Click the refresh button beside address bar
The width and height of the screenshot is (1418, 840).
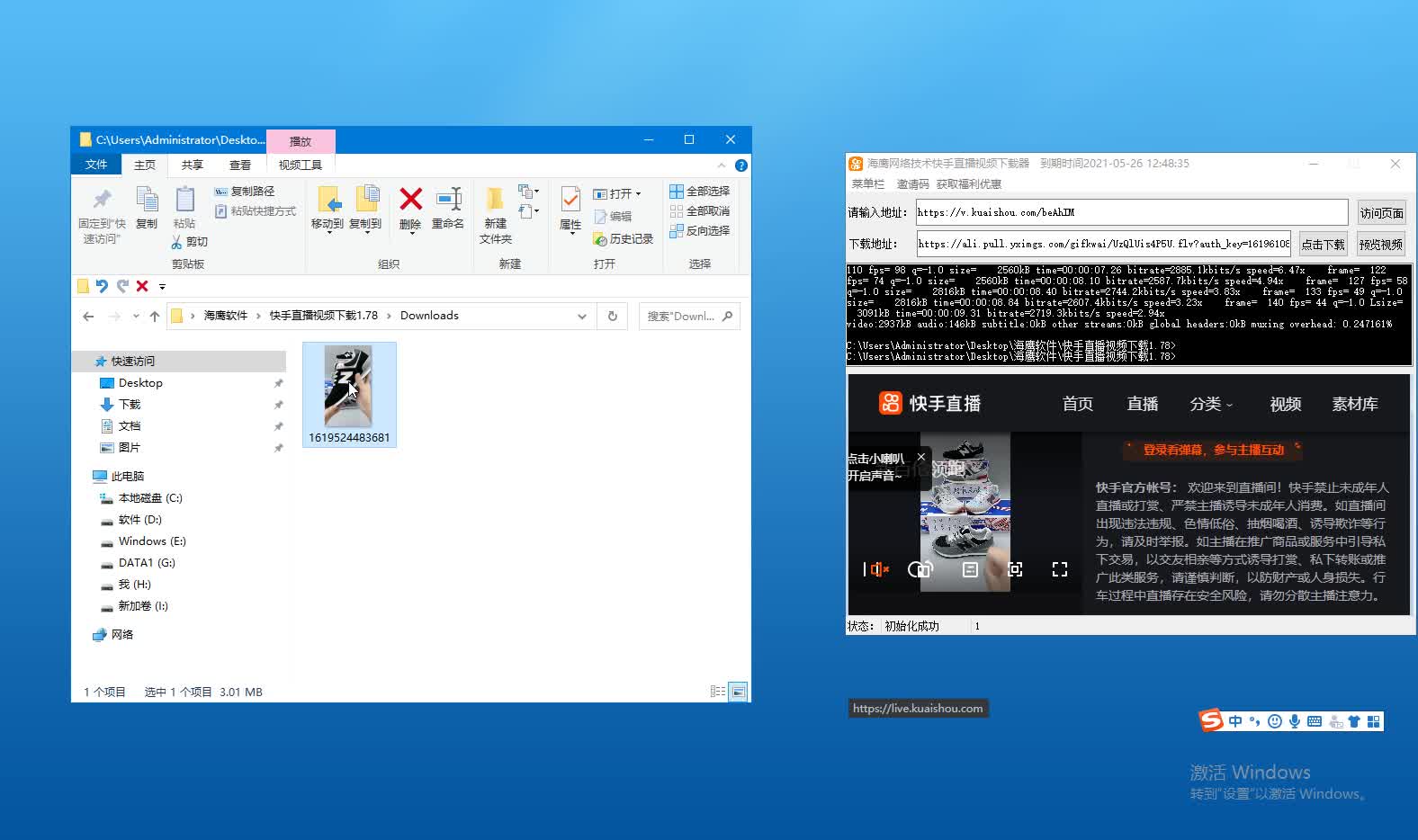coord(613,317)
